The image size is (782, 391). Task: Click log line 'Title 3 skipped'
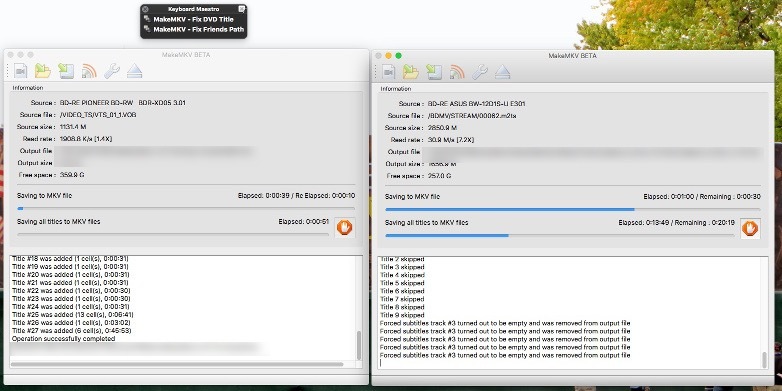[x=402, y=267]
